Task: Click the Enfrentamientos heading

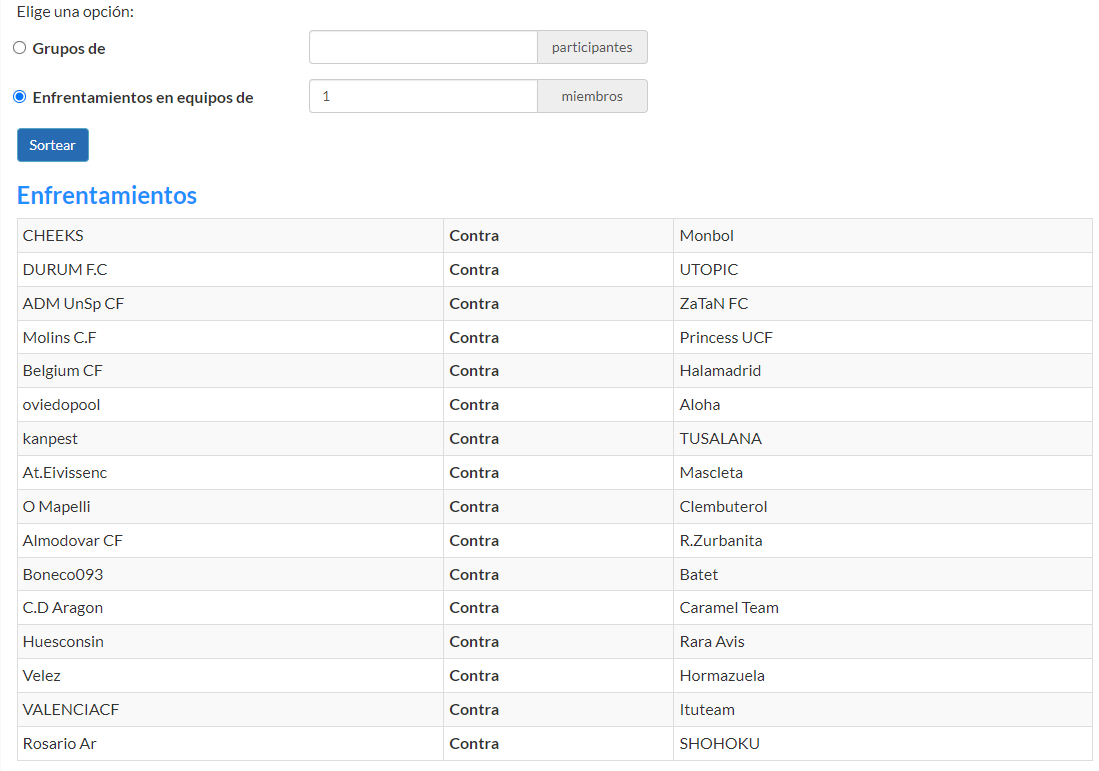Action: click(107, 195)
